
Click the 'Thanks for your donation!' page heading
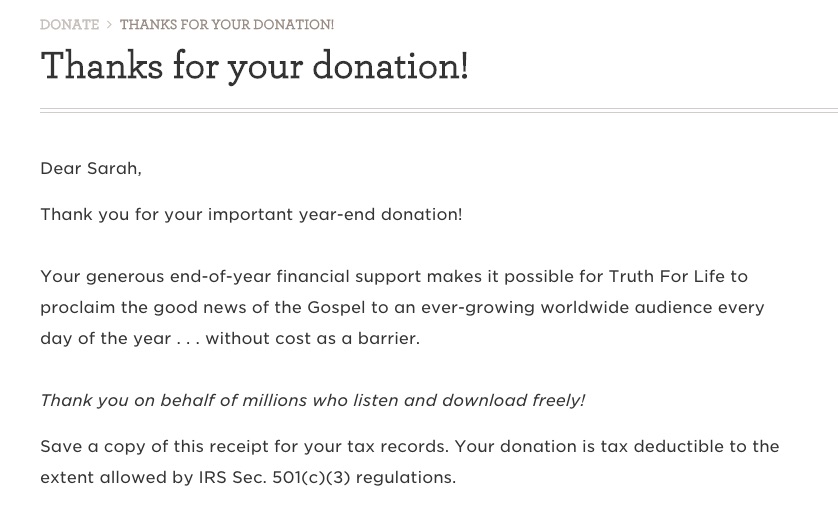tap(254, 66)
